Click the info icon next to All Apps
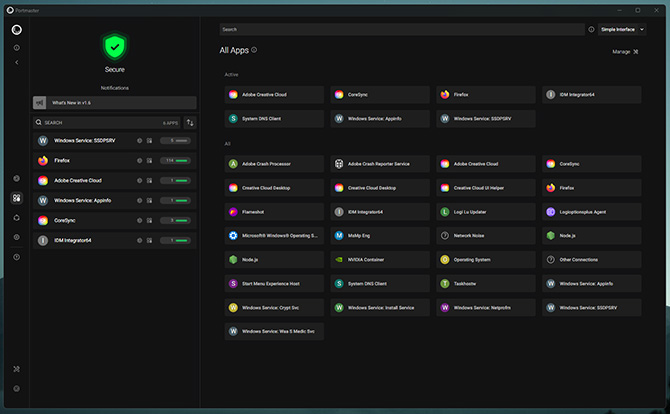670x414 pixels. coord(254,50)
